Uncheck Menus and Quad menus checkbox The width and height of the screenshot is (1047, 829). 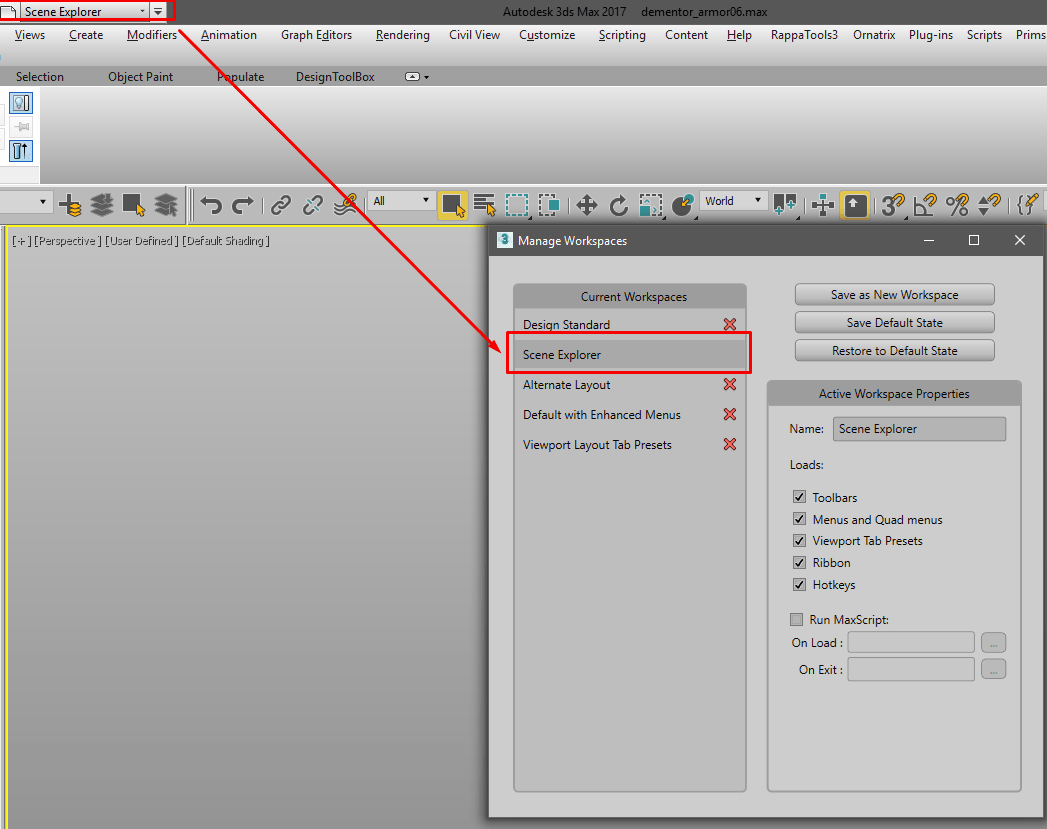click(799, 519)
